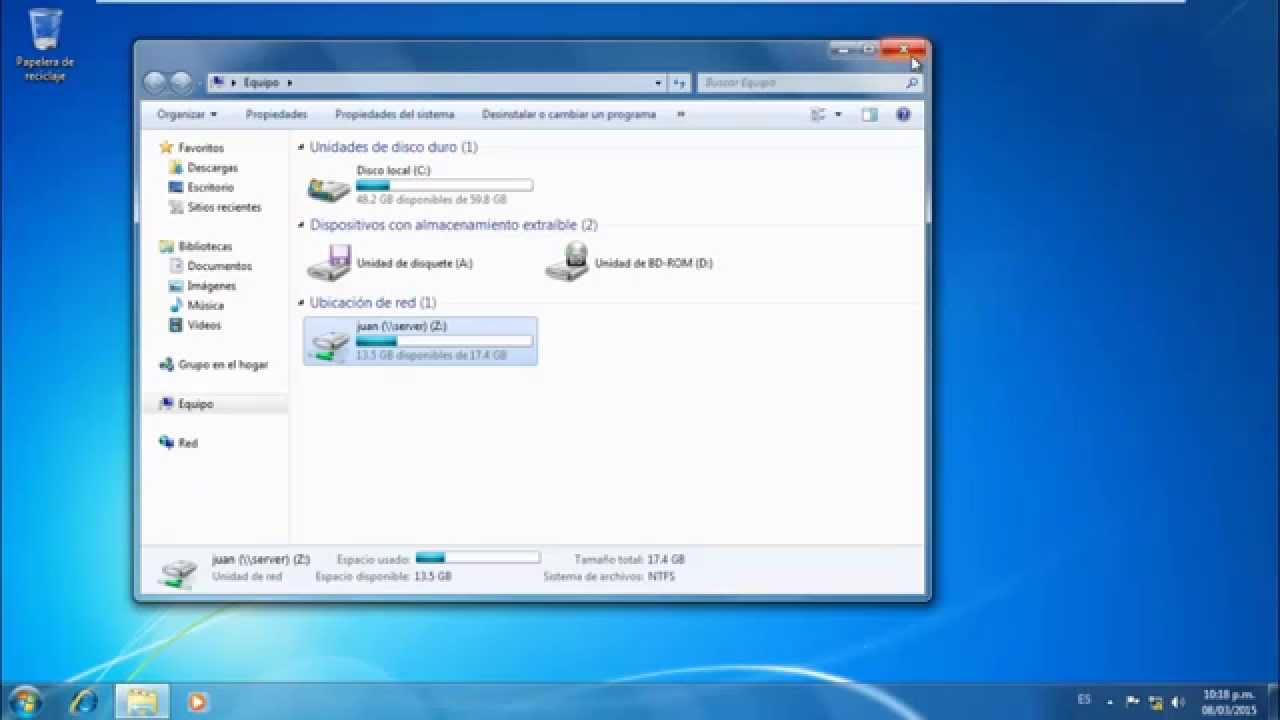Click the Escritorio sidebar icon
The image size is (1280, 720).
pyautogui.click(x=176, y=187)
